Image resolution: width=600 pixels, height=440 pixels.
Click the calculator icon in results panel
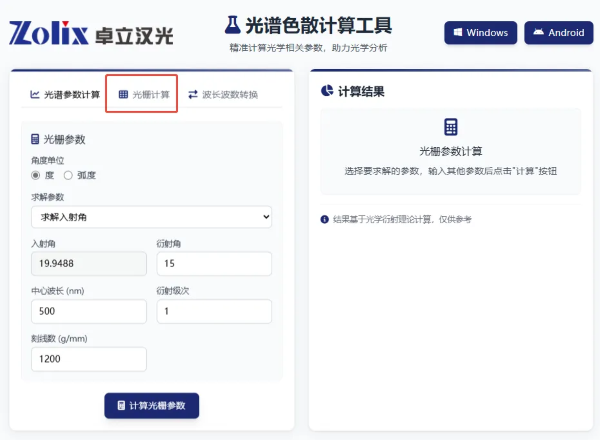(450, 127)
